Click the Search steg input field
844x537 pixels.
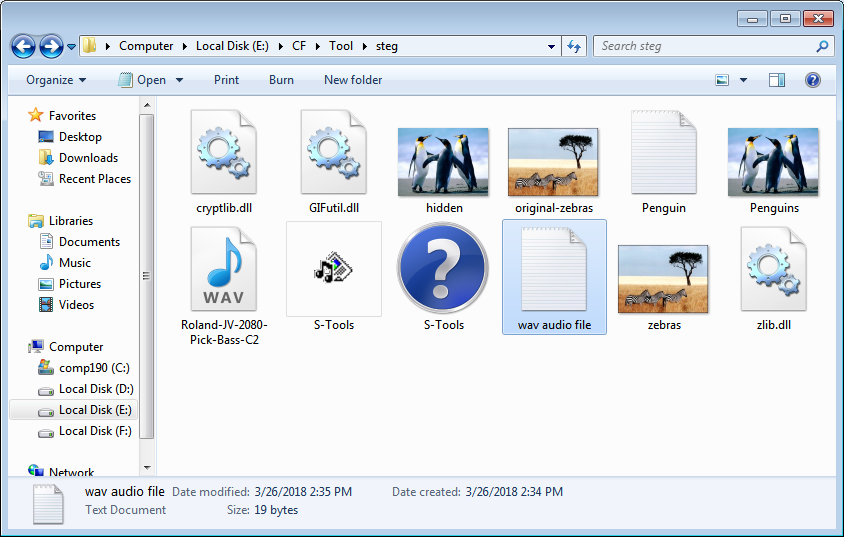[x=705, y=46]
